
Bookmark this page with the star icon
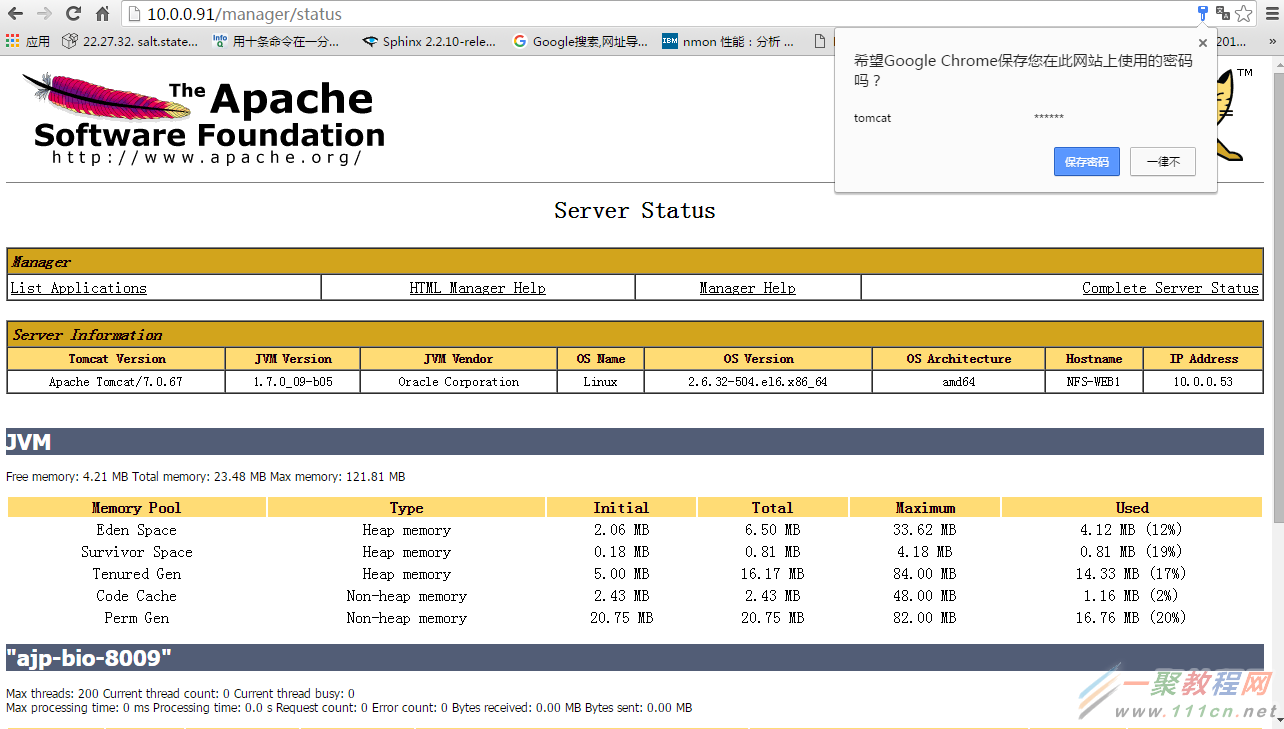click(x=1243, y=14)
